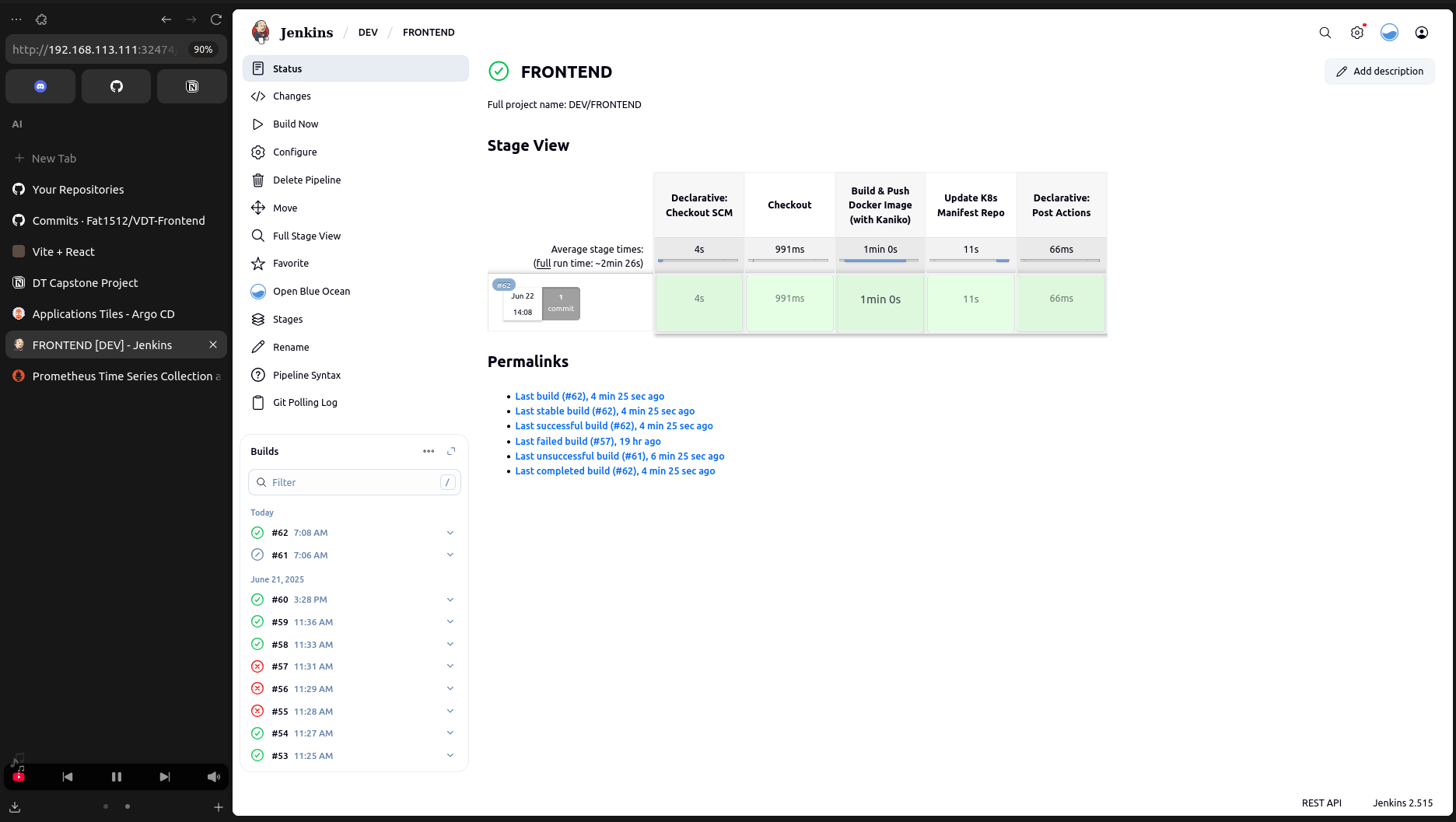The image size is (1456, 822).
Task: Open Blue Ocean from side menu
Action: (355, 292)
